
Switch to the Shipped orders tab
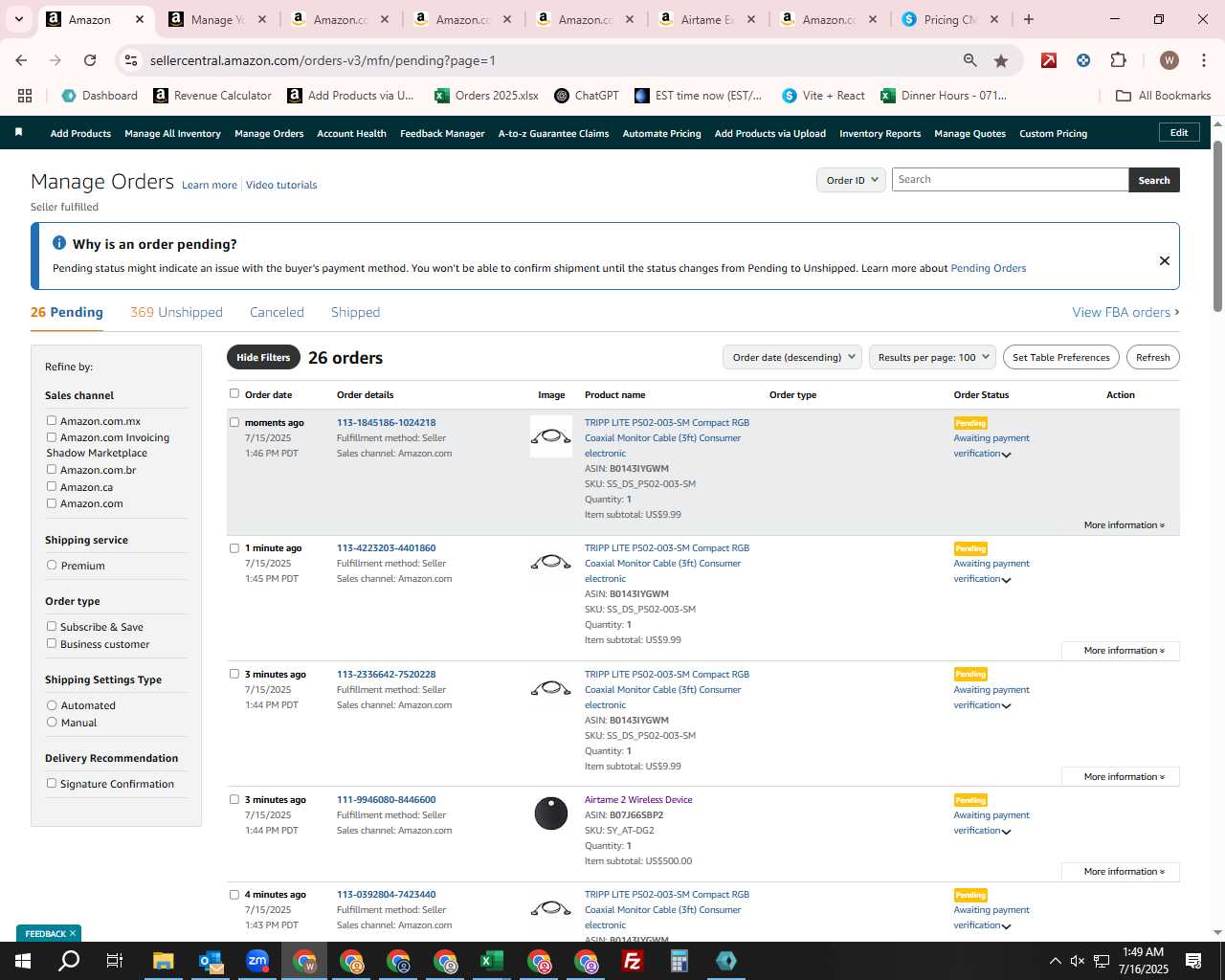[355, 312]
